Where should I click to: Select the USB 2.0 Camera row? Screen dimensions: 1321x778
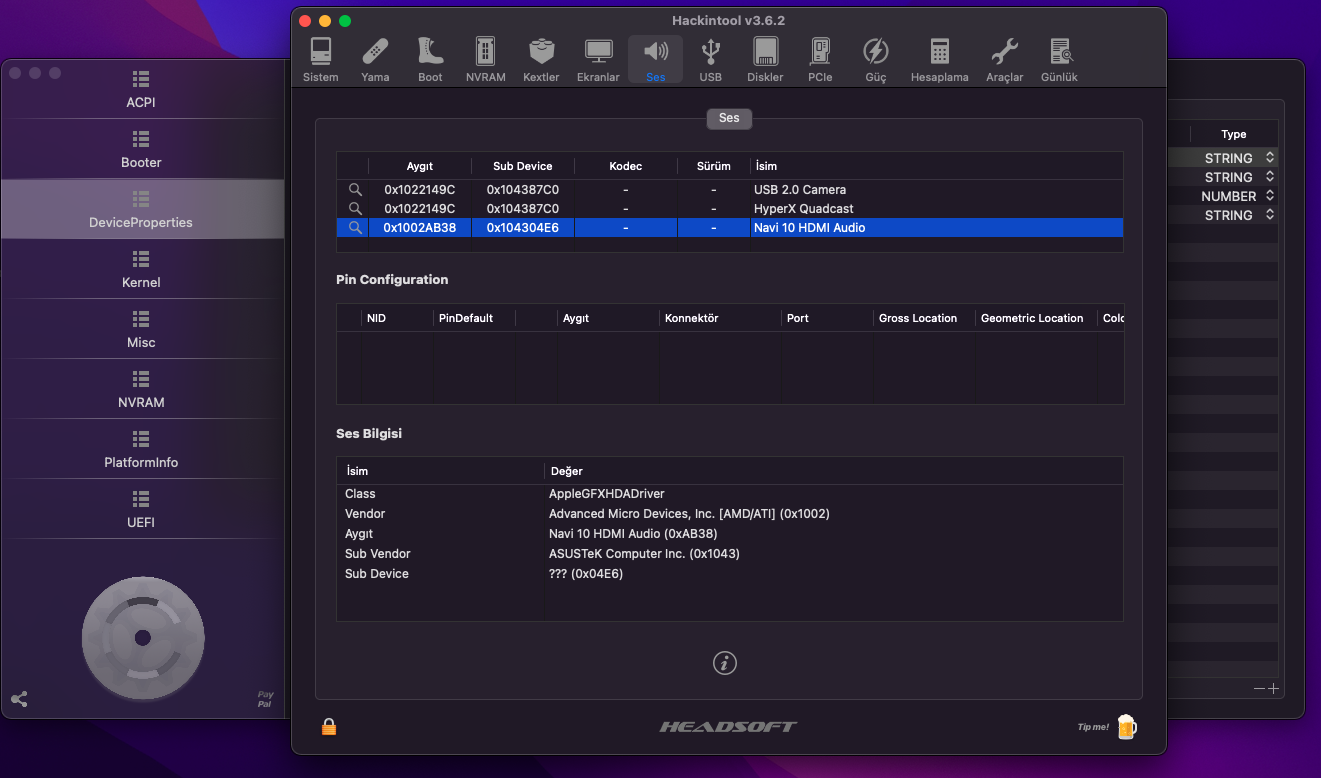(x=799, y=190)
